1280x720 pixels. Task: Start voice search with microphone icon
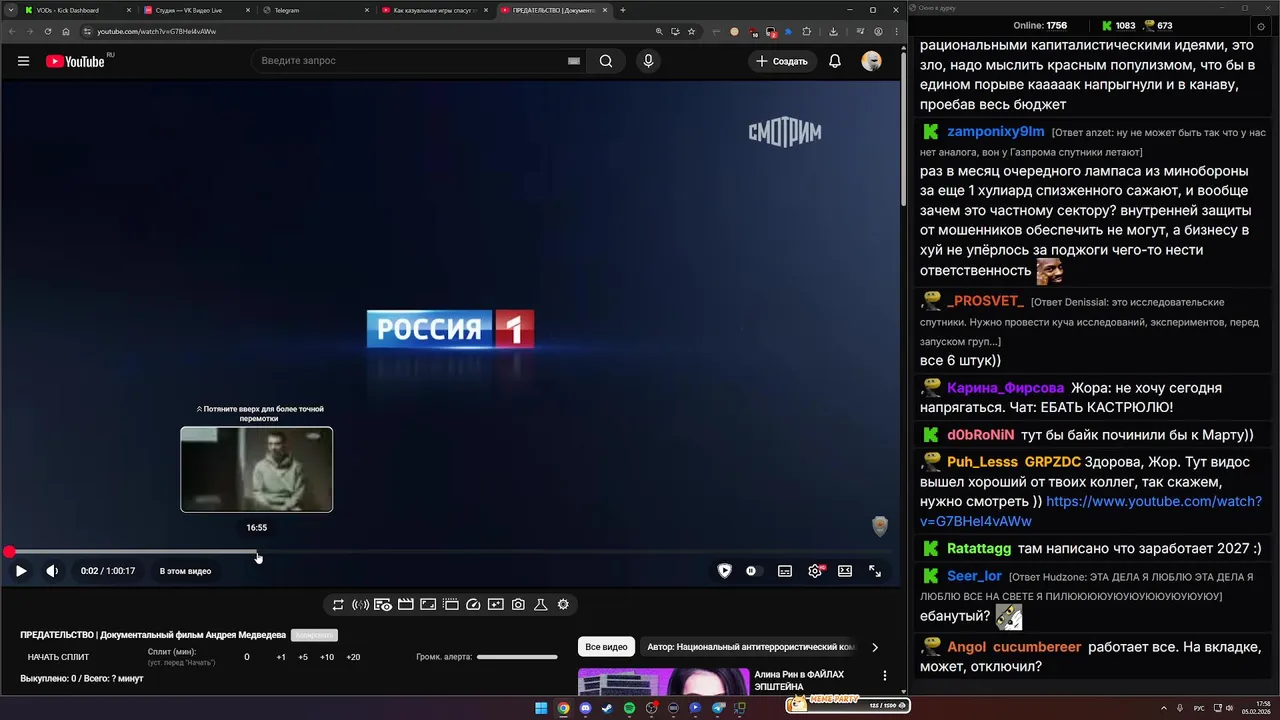click(x=648, y=61)
